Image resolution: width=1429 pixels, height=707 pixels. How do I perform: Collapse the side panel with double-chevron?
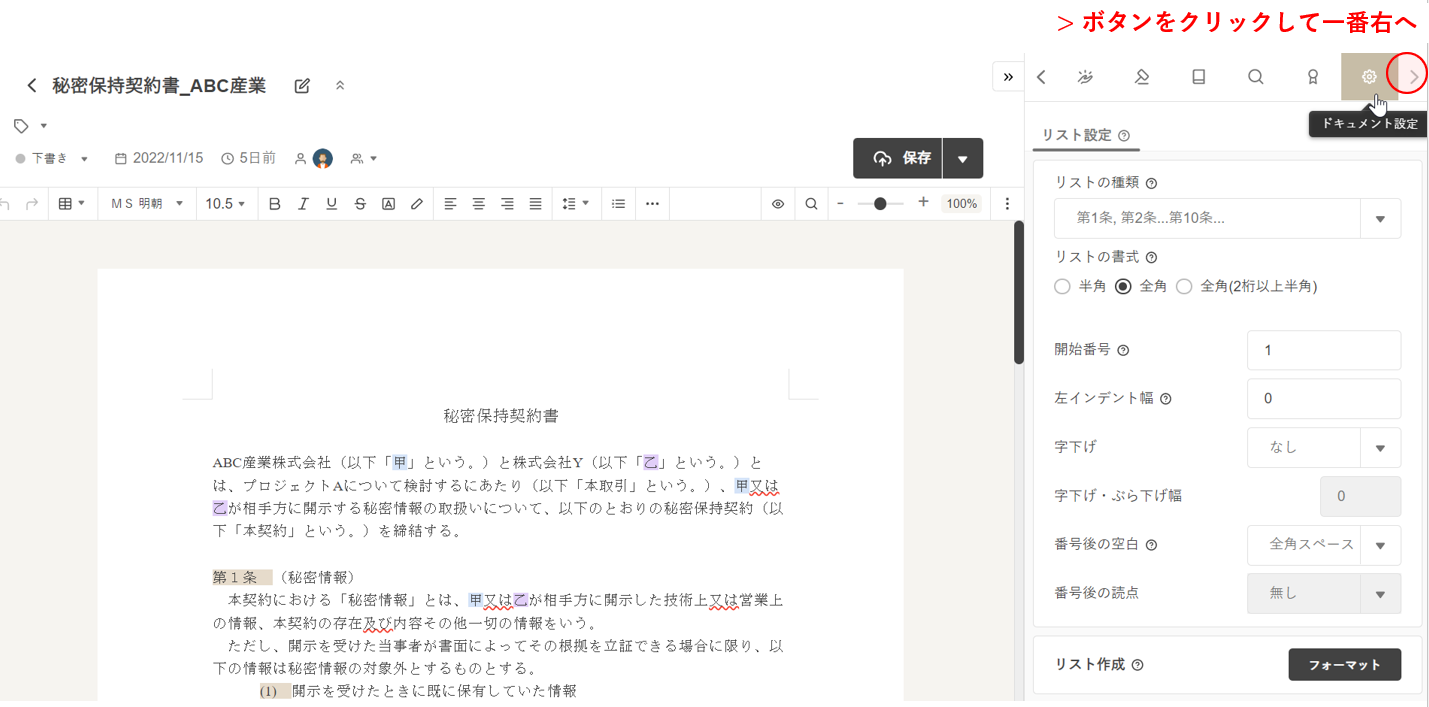[x=1007, y=77]
